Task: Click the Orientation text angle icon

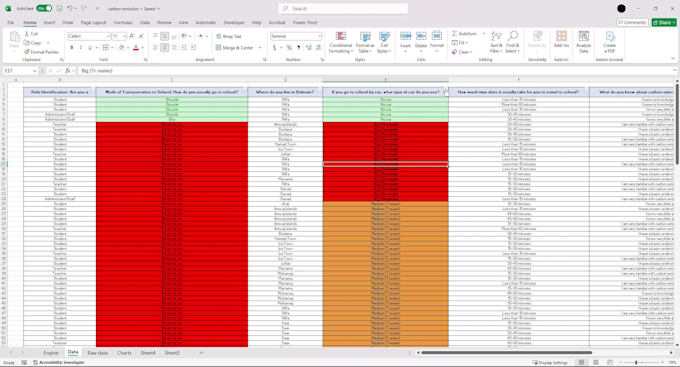Action: point(185,36)
